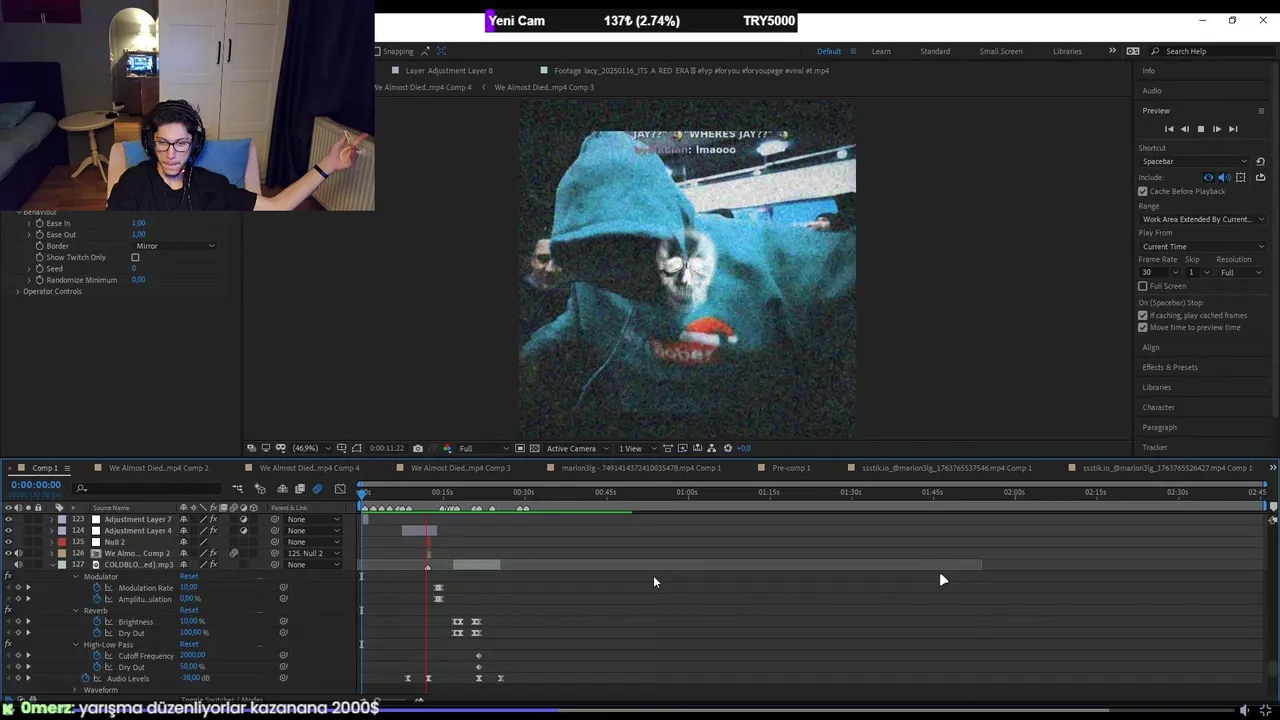Toggle hide shy layers icon
The width and height of the screenshot is (1280, 720).
[x=282, y=489]
